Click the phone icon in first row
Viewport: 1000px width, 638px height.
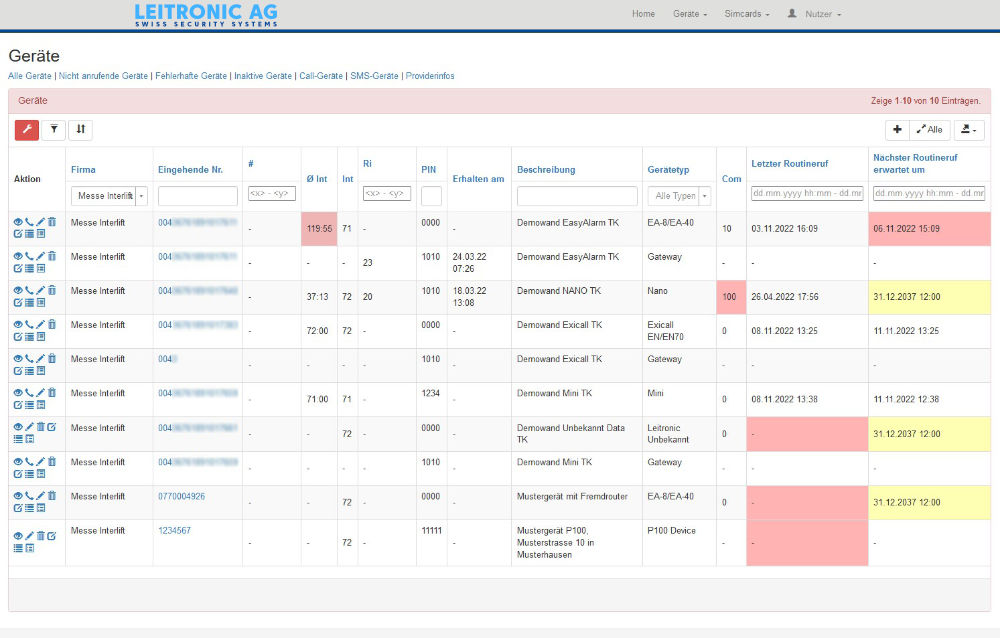29,223
